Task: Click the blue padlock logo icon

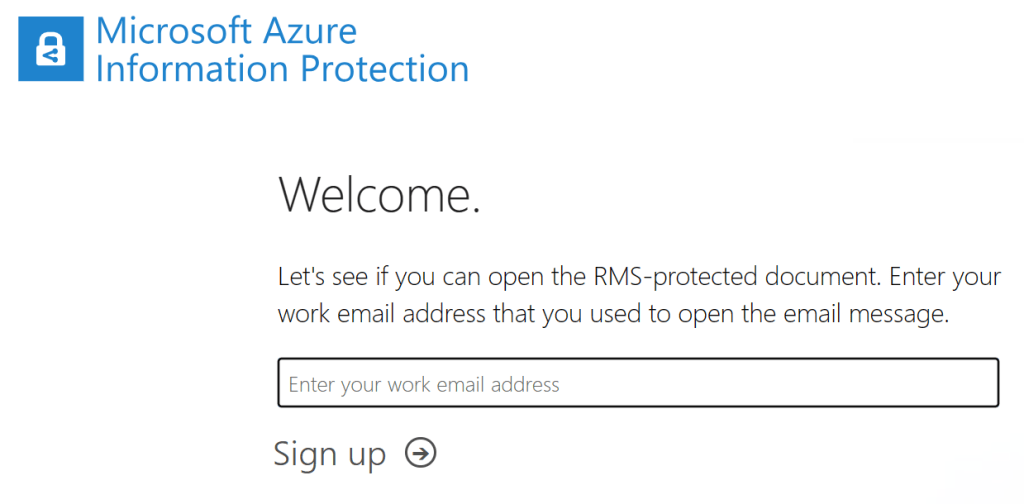Action: (50, 49)
